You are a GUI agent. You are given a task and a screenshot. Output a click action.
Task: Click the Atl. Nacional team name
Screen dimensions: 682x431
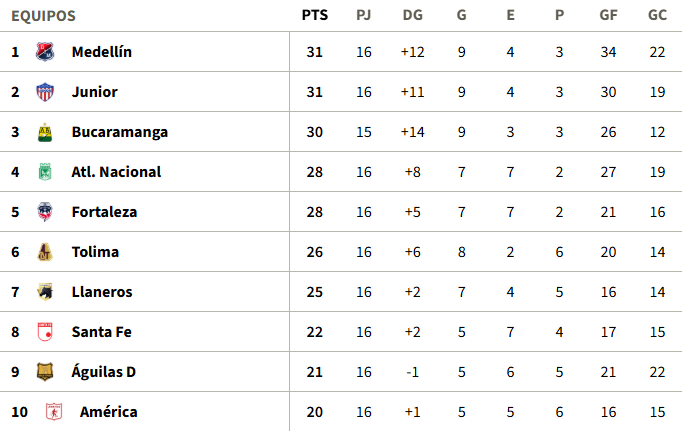click(116, 172)
